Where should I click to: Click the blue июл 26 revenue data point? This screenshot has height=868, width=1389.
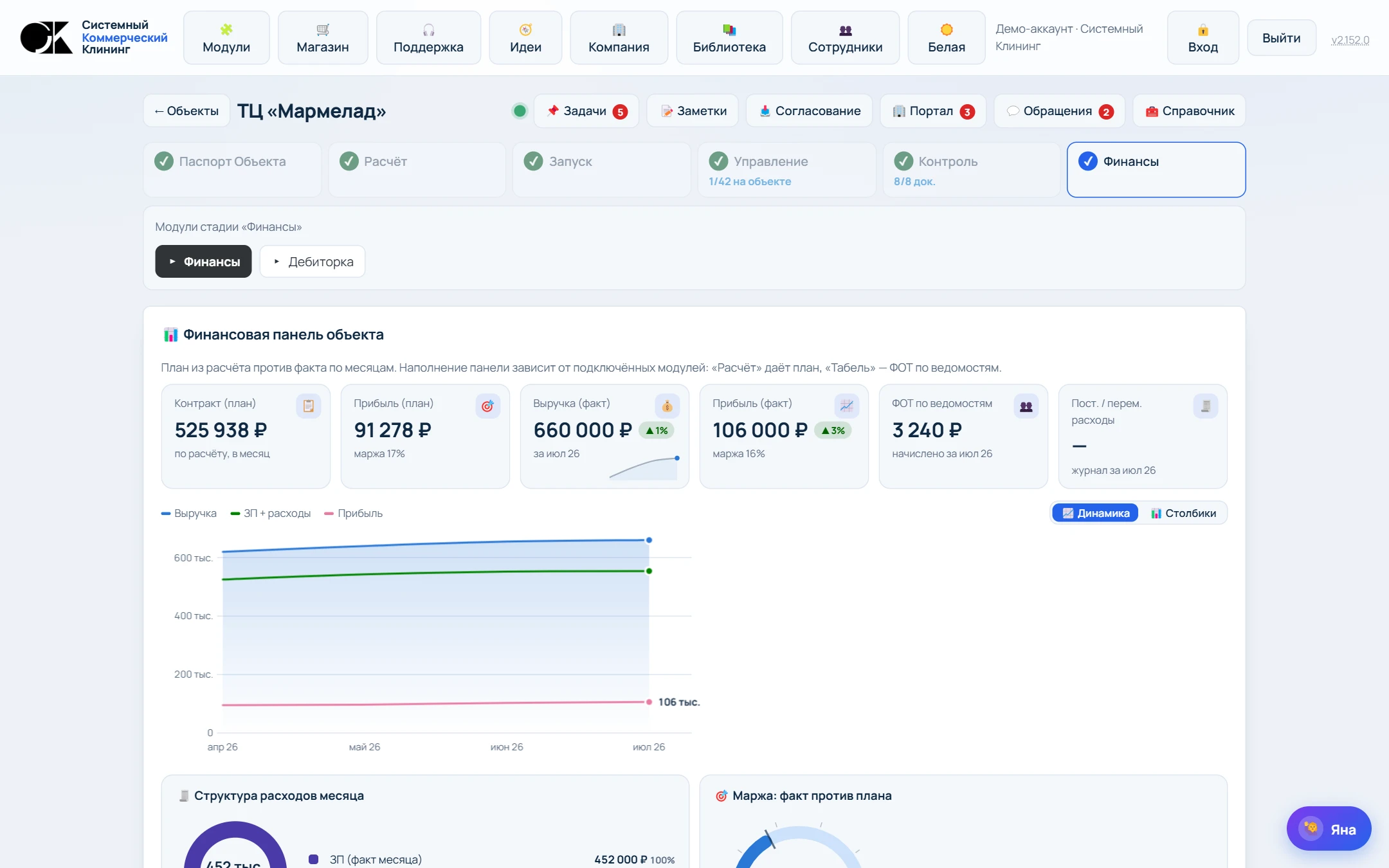pos(649,540)
